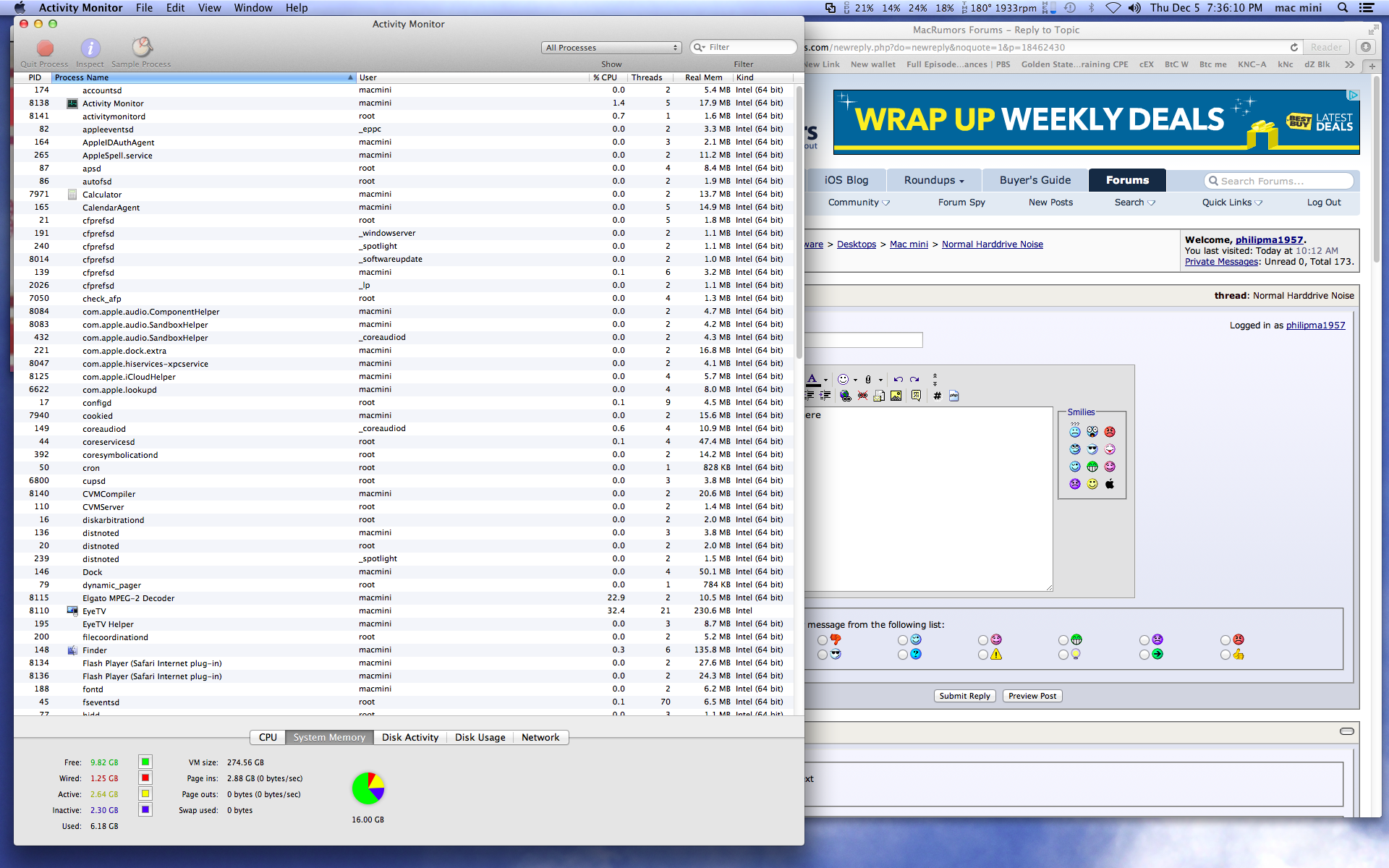This screenshot has height=868, width=1389.
Task: Click the increase indent icon in editor
Action: [825, 396]
